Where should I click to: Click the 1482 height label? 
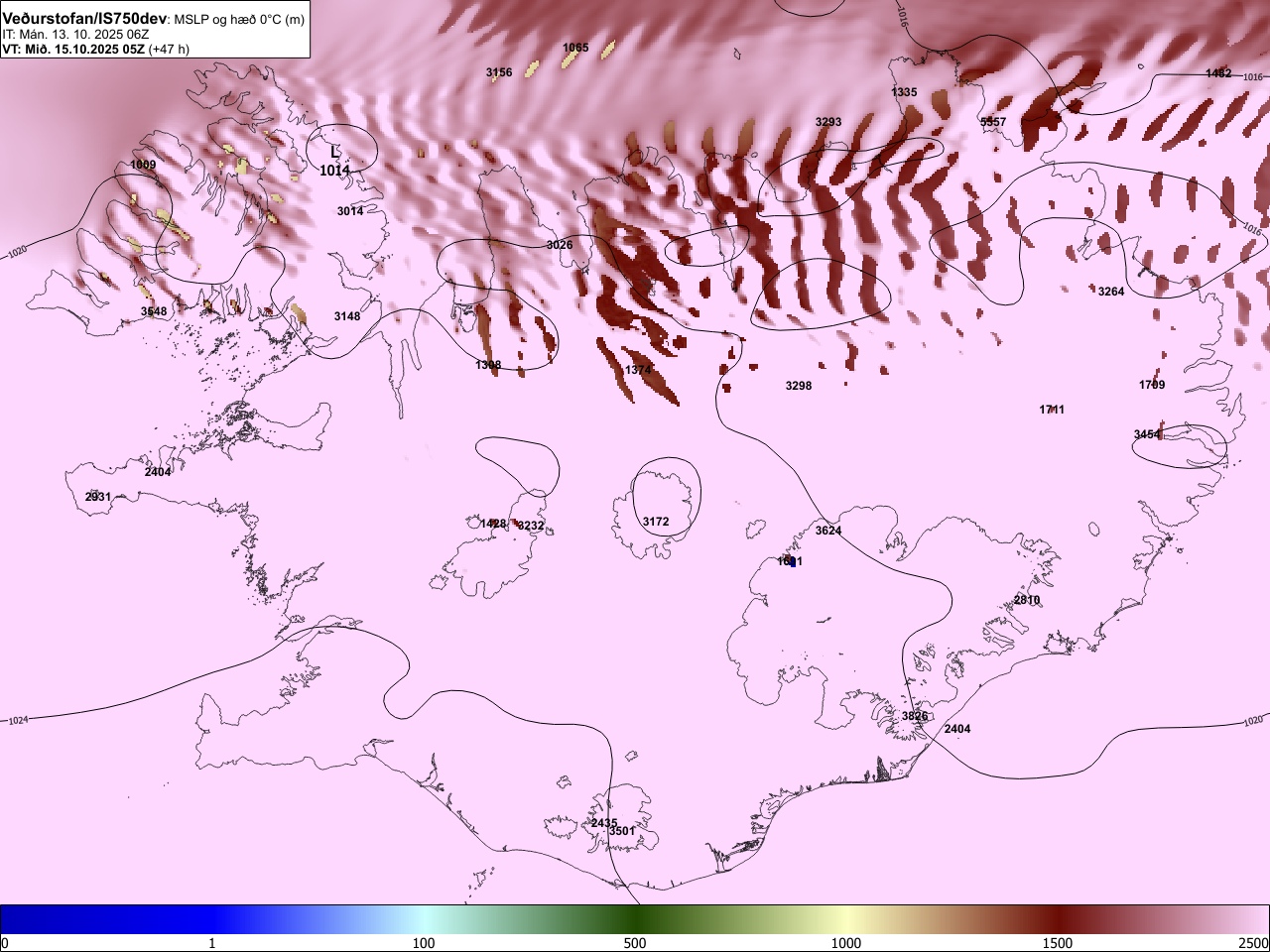(1218, 73)
